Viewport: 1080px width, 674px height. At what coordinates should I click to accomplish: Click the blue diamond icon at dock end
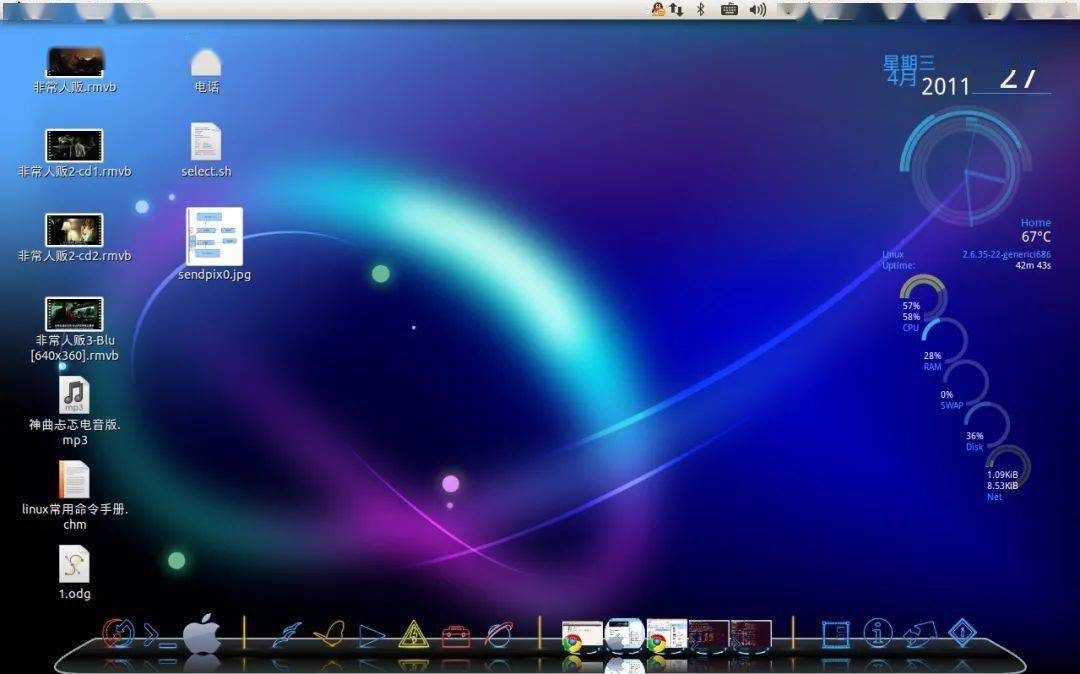click(x=962, y=633)
